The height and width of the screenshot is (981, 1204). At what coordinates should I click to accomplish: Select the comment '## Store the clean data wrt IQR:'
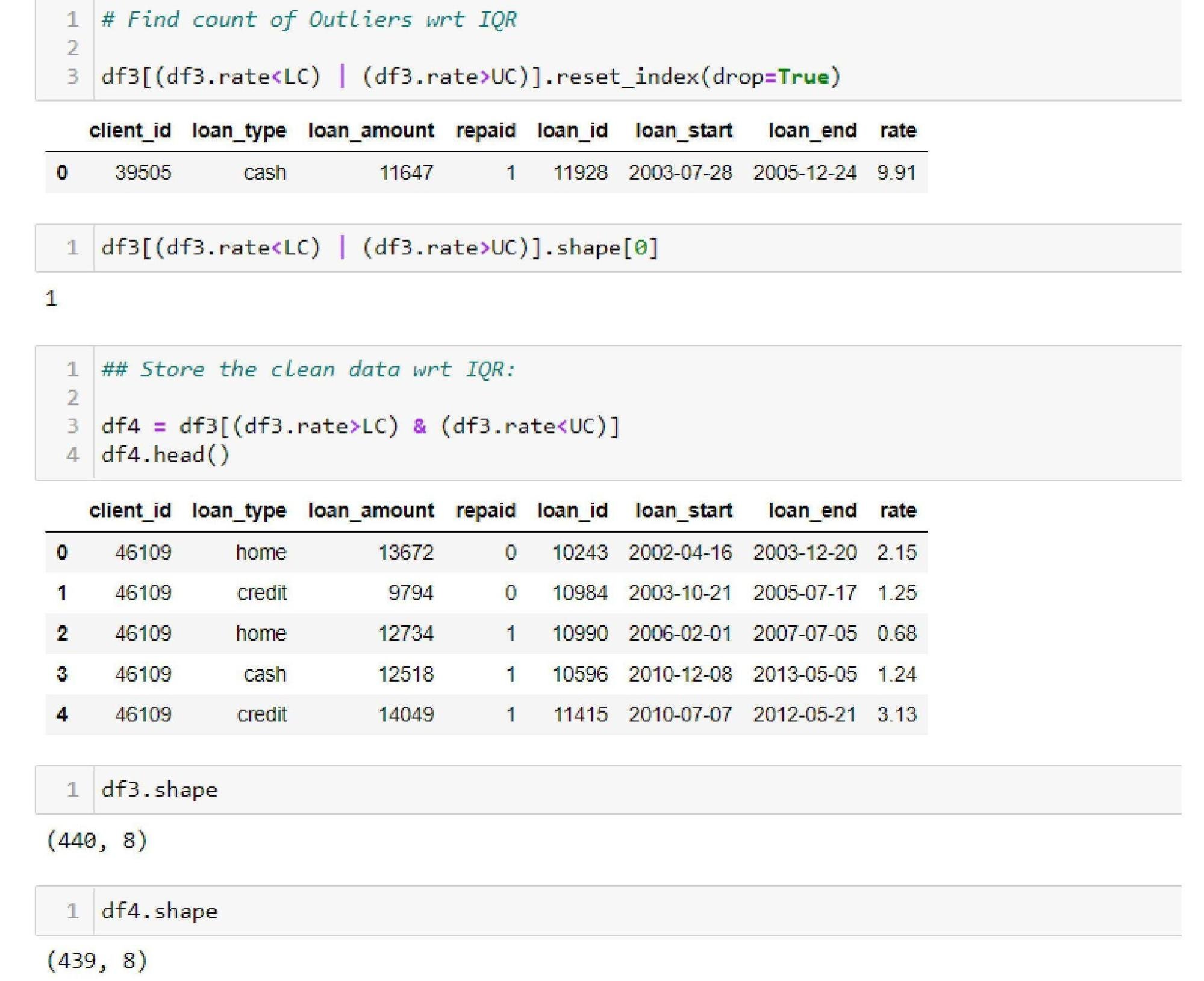(308, 369)
